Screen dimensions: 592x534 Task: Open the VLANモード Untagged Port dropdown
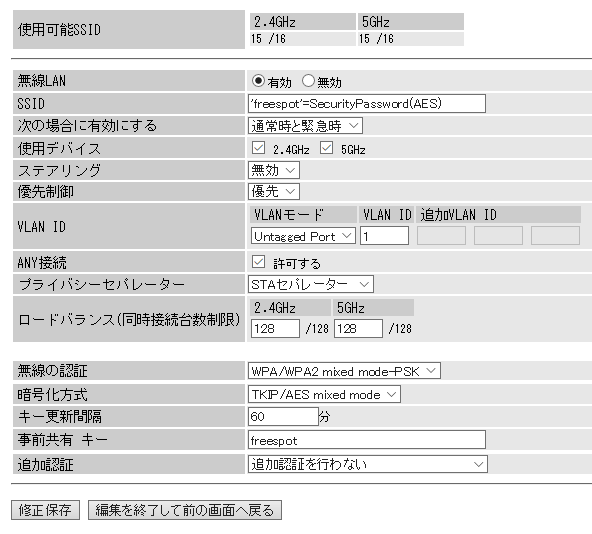(303, 236)
